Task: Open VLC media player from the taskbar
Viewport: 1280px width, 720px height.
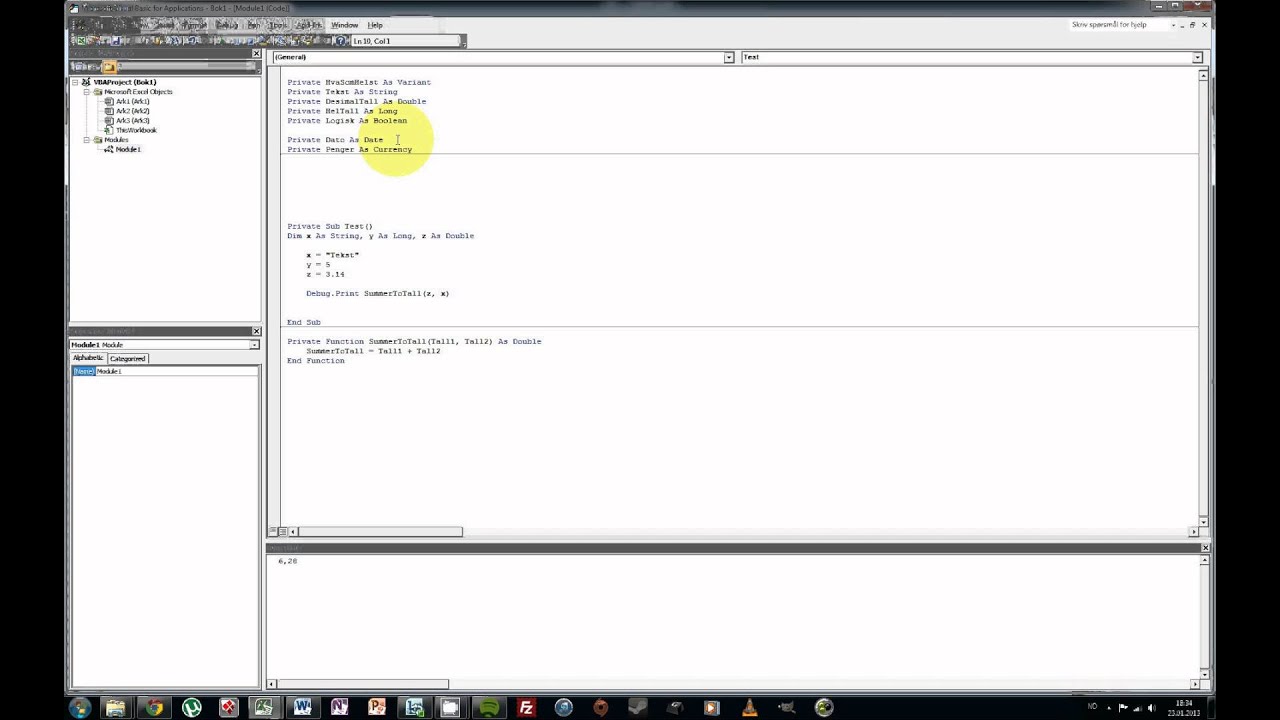Action: [x=749, y=707]
